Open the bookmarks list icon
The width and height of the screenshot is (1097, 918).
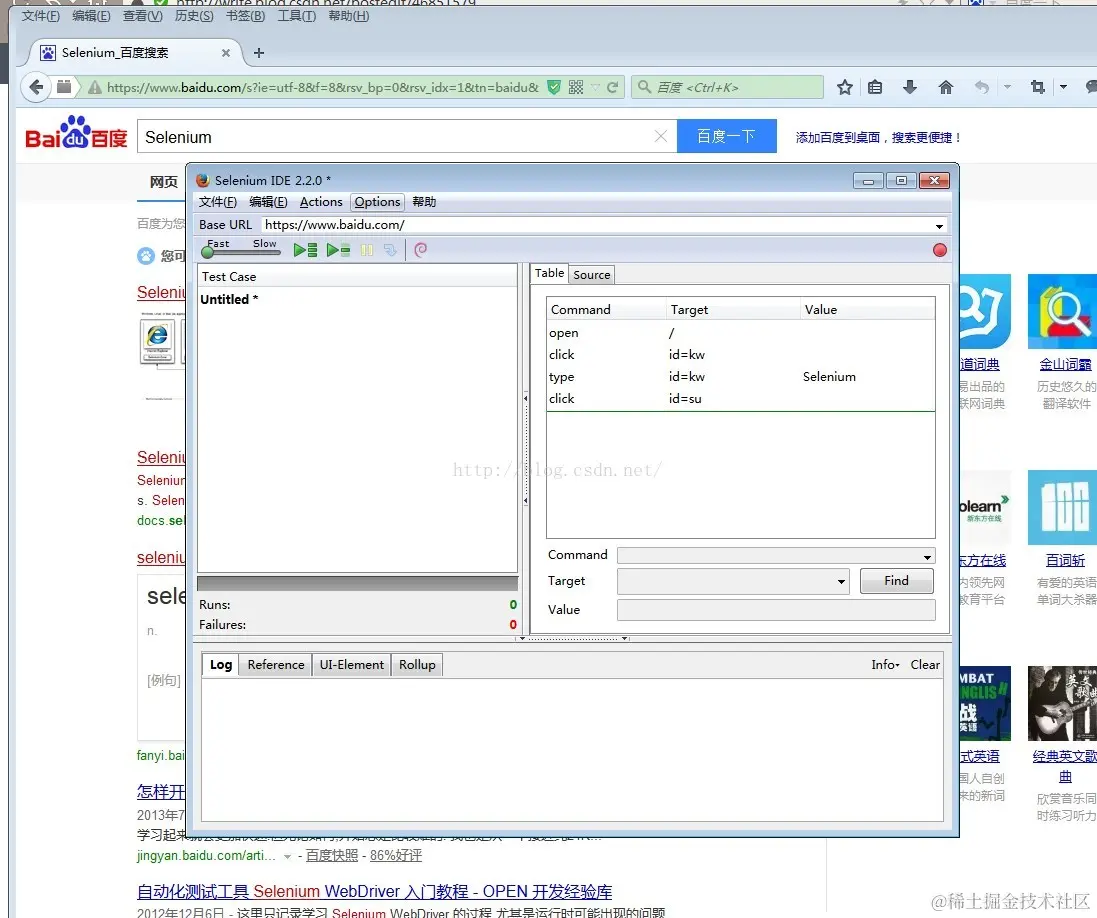point(875,87)
